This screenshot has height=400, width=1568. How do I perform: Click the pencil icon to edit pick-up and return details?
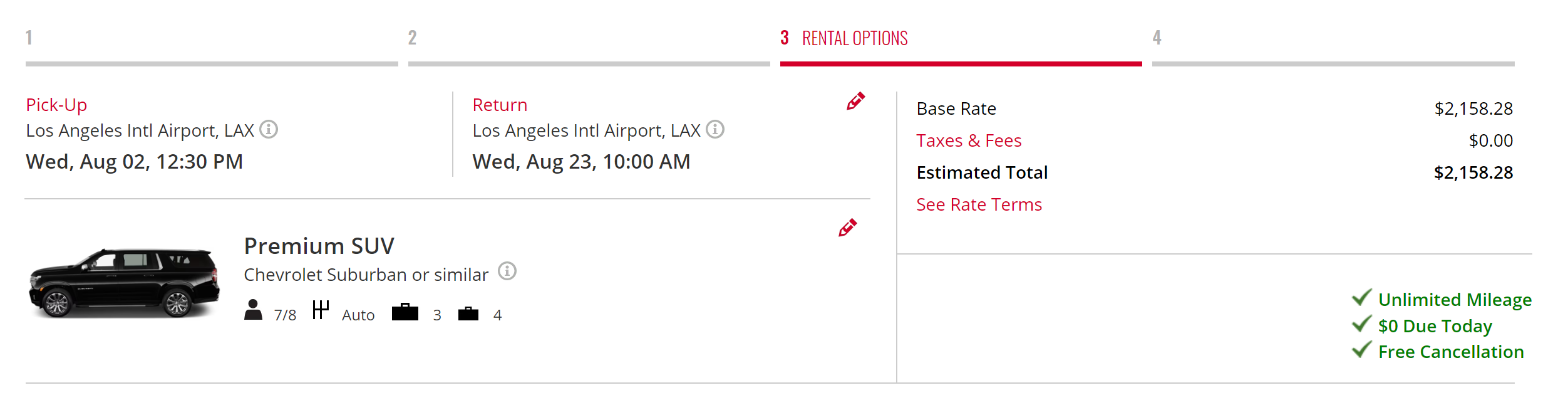[855, 102]
